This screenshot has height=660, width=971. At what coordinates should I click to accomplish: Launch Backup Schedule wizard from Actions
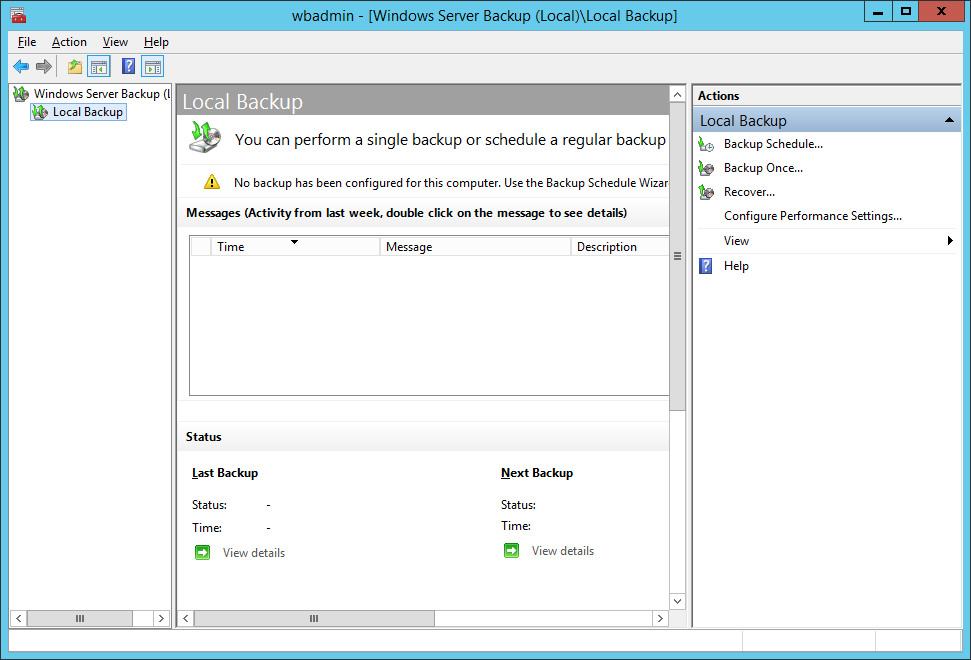click(x=772, y=144)
